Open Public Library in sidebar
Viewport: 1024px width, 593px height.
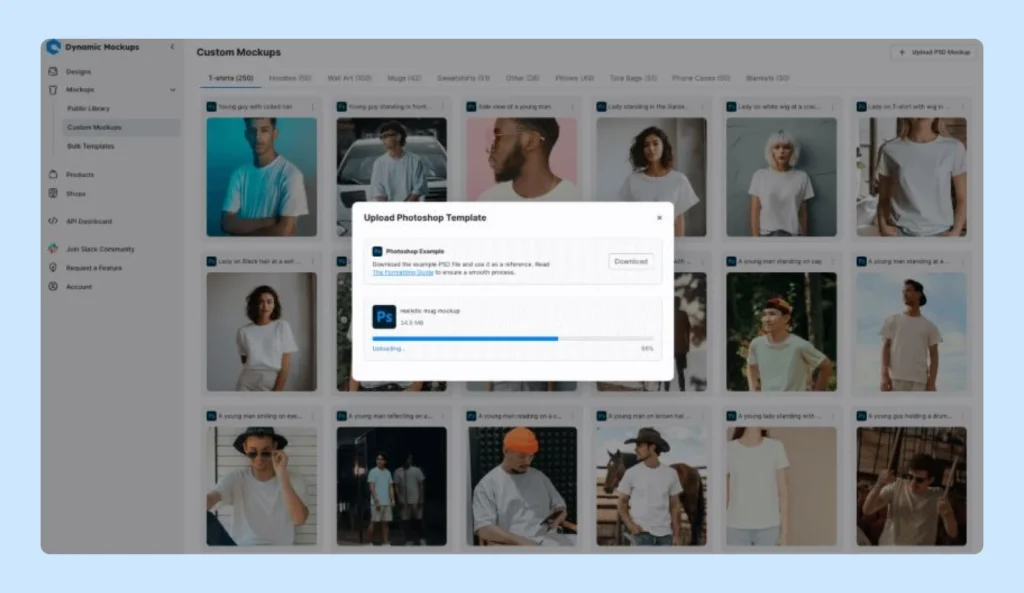click(88, 108)
